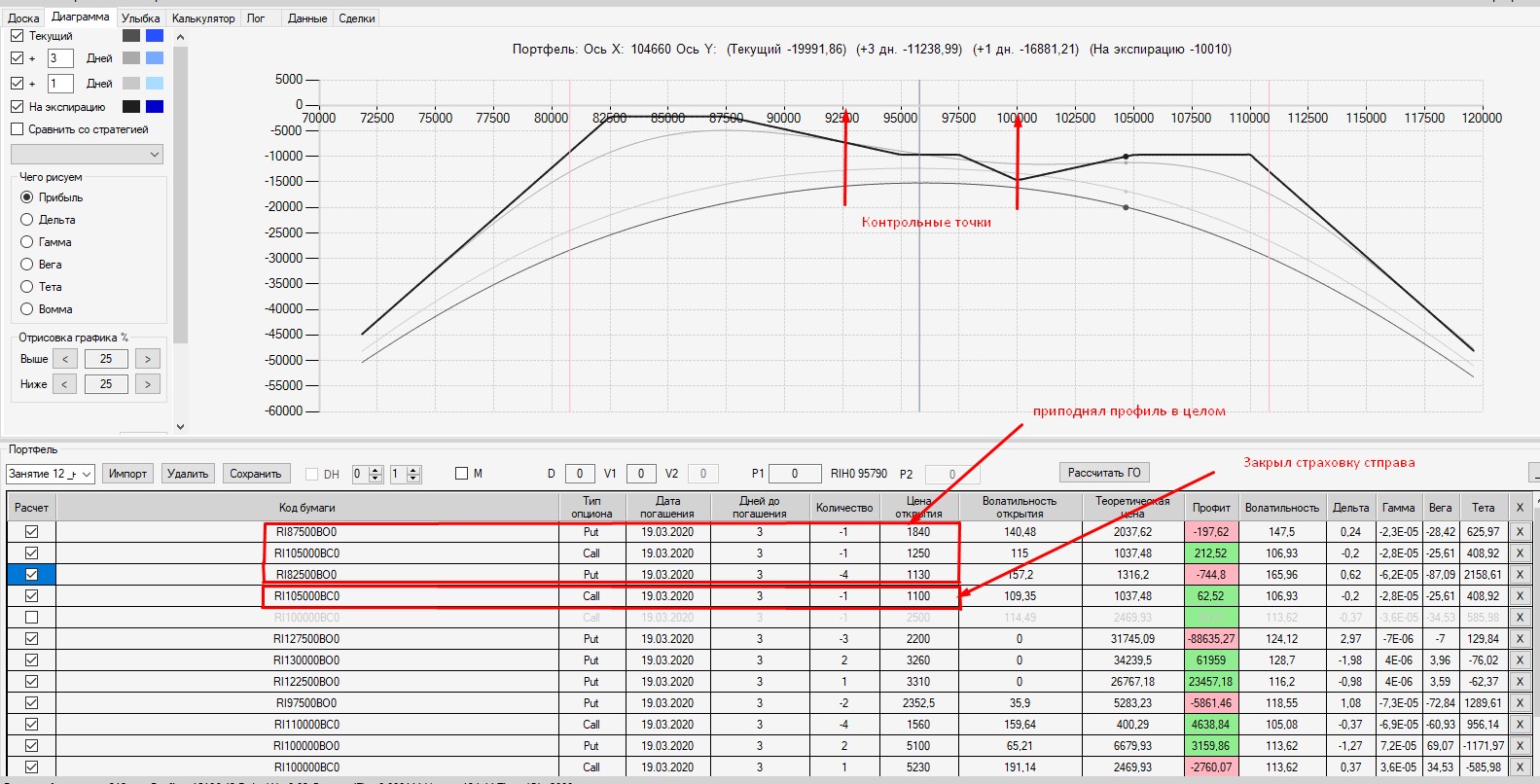Click the V1 input field
The width and height of the screenshot is (1540, 784).
point(641,474)
